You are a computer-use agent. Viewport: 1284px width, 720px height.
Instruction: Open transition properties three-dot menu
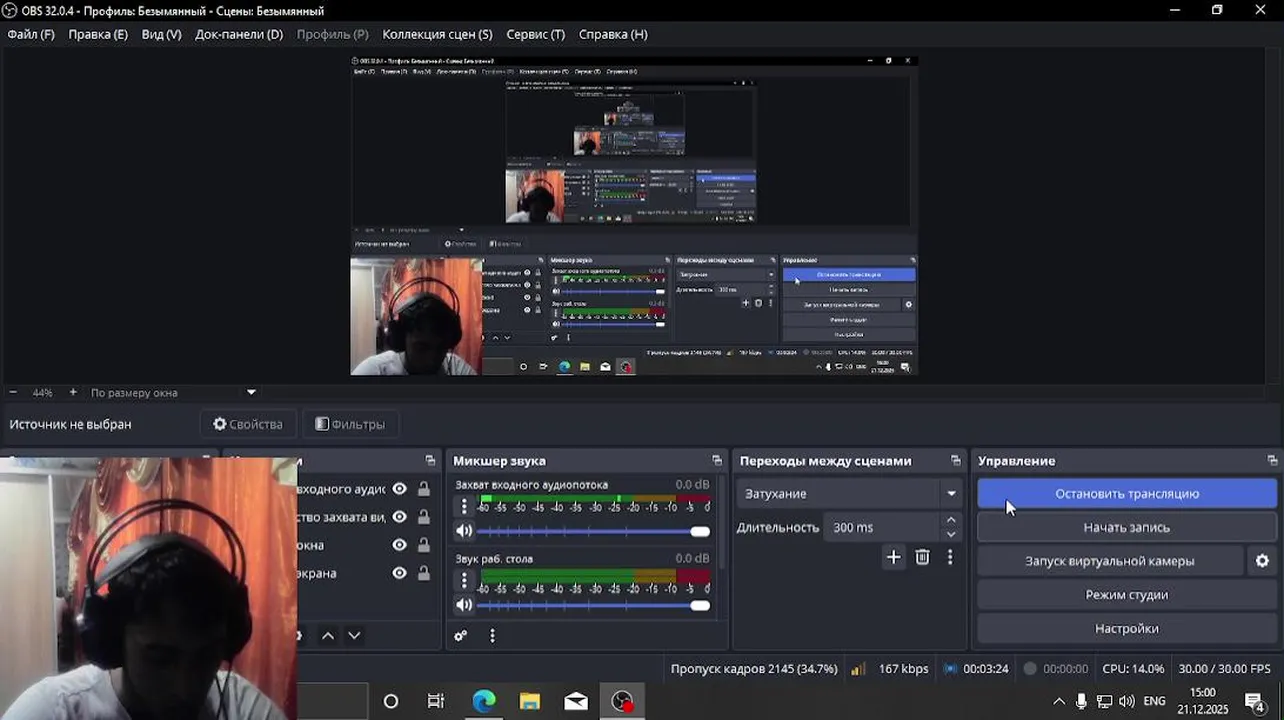pyautogui.click(x=950, y=558)
